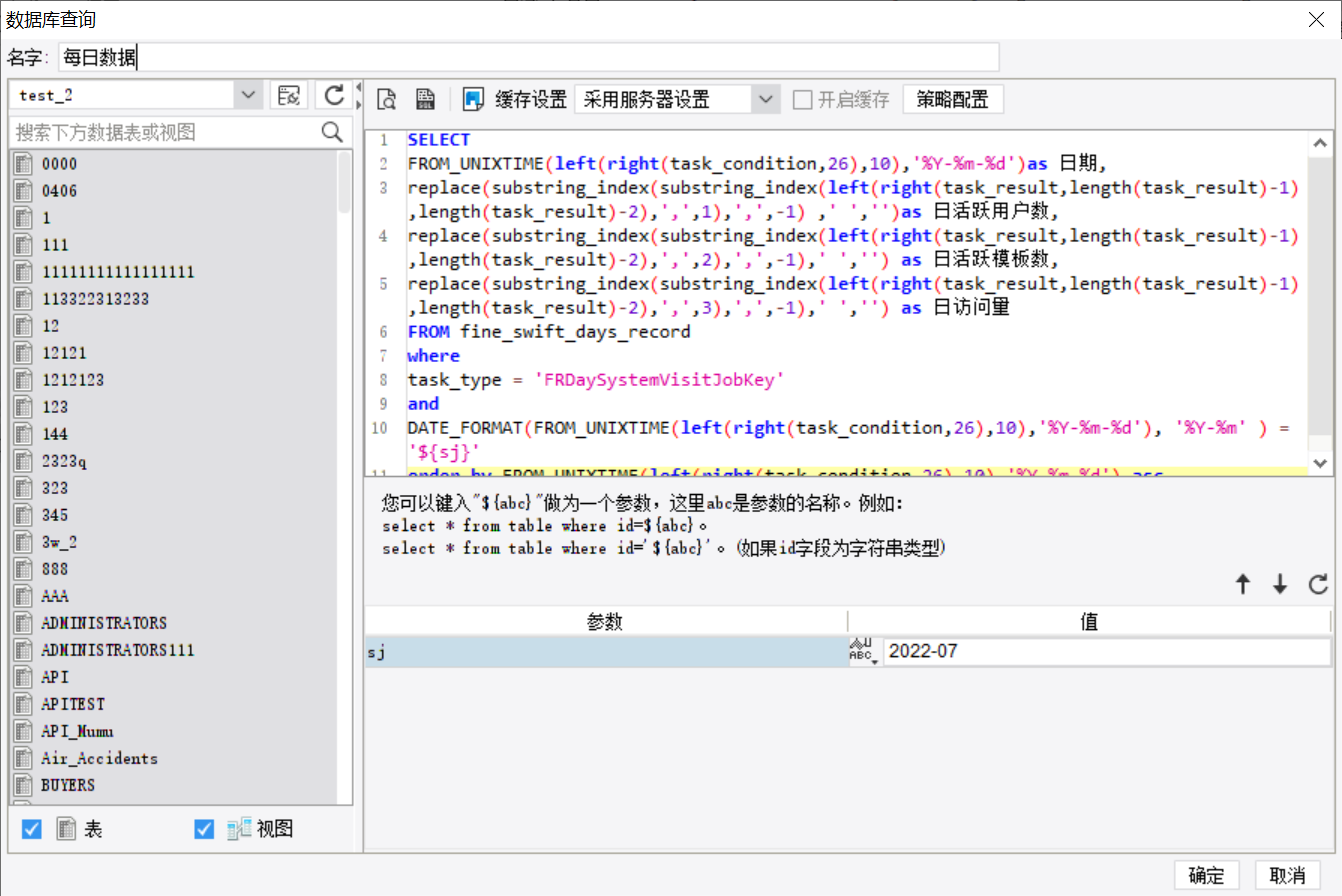Click line 6 FROM fine_swift_days_record
The image size is (1342, 896).
(x=549, y=332)
